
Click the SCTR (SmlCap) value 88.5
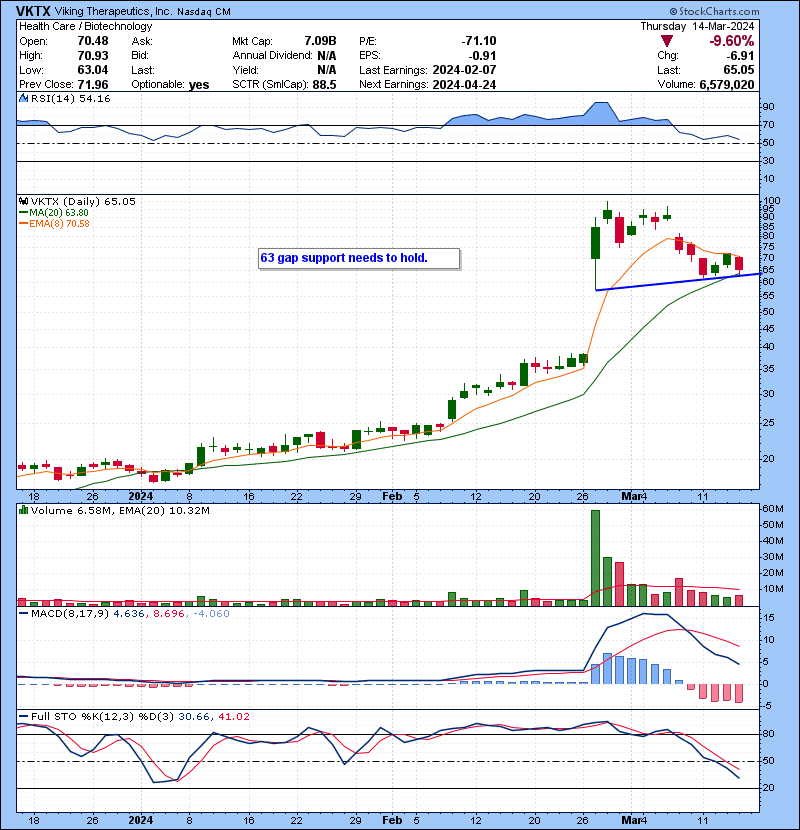coord(325,85)
